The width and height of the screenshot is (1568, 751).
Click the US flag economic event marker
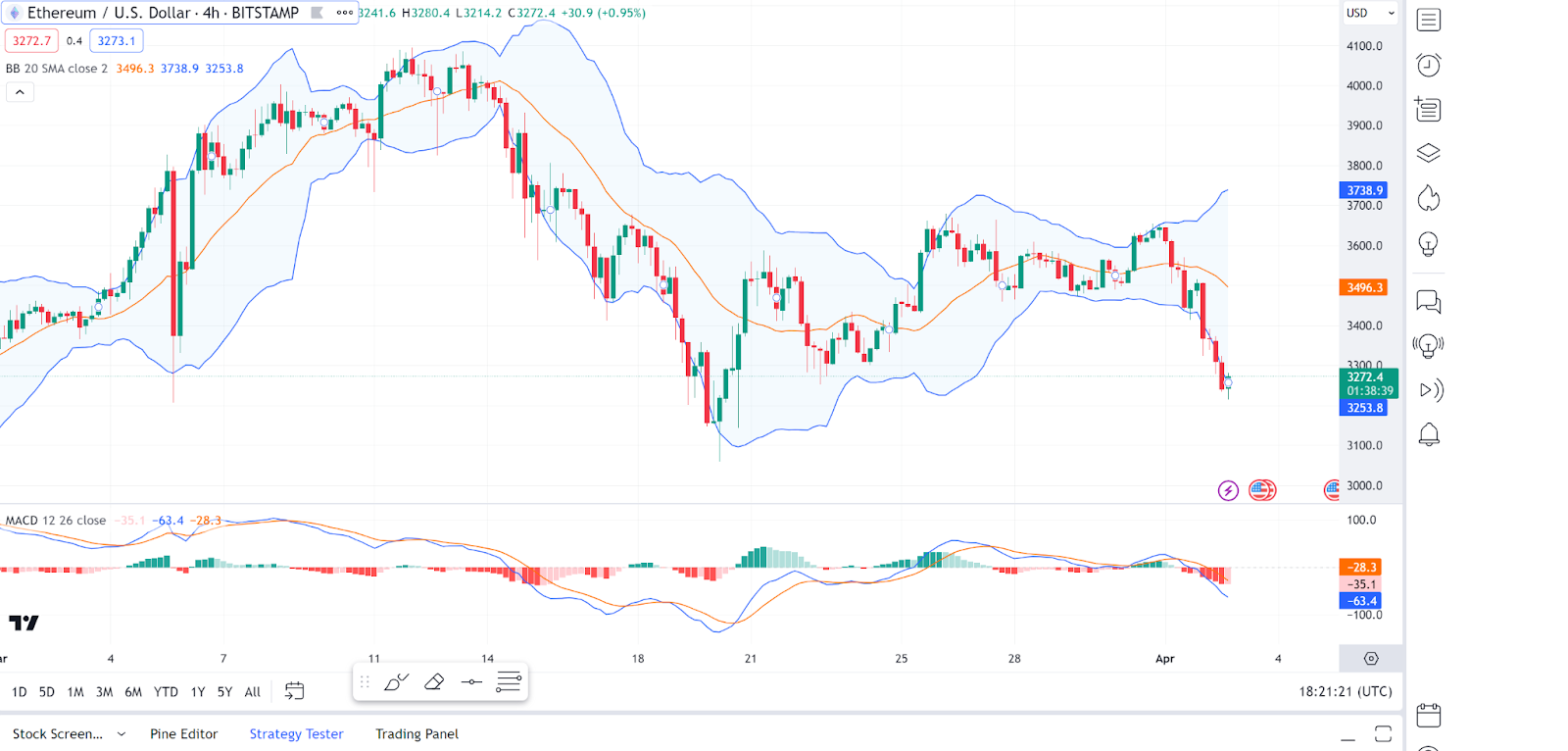click(1262, 490)
